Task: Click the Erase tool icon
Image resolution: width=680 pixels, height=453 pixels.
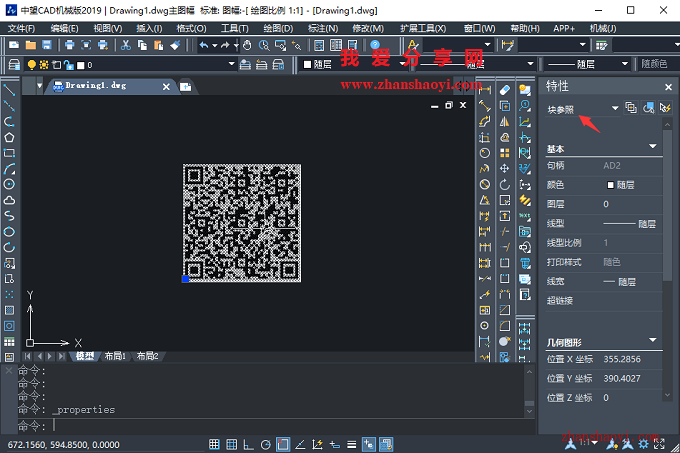Action: (504, 90)
